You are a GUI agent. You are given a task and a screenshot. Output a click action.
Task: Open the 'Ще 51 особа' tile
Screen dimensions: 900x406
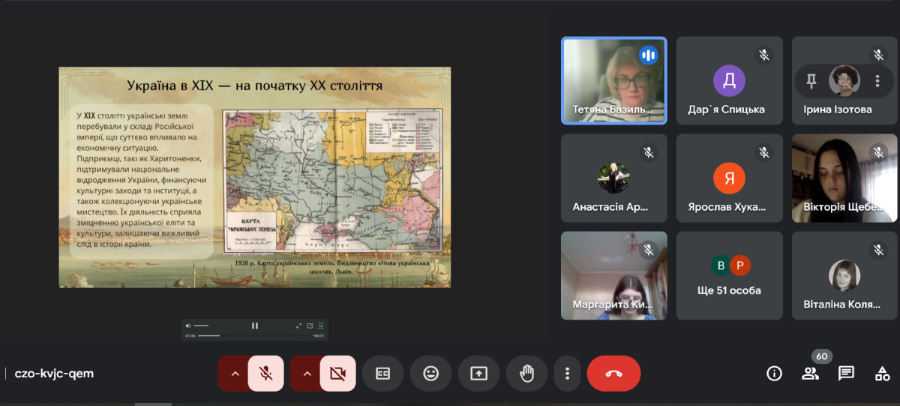tap(729, 276)
